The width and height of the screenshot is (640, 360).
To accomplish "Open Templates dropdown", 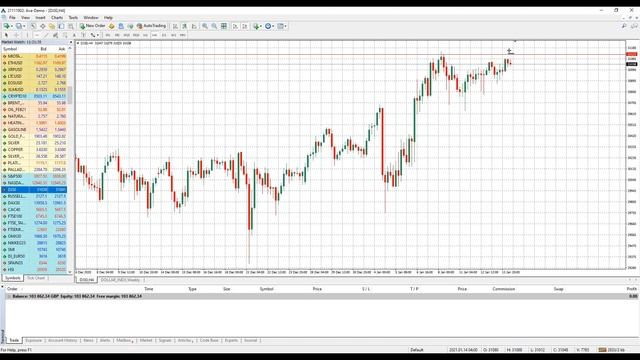I will [282, 26].
